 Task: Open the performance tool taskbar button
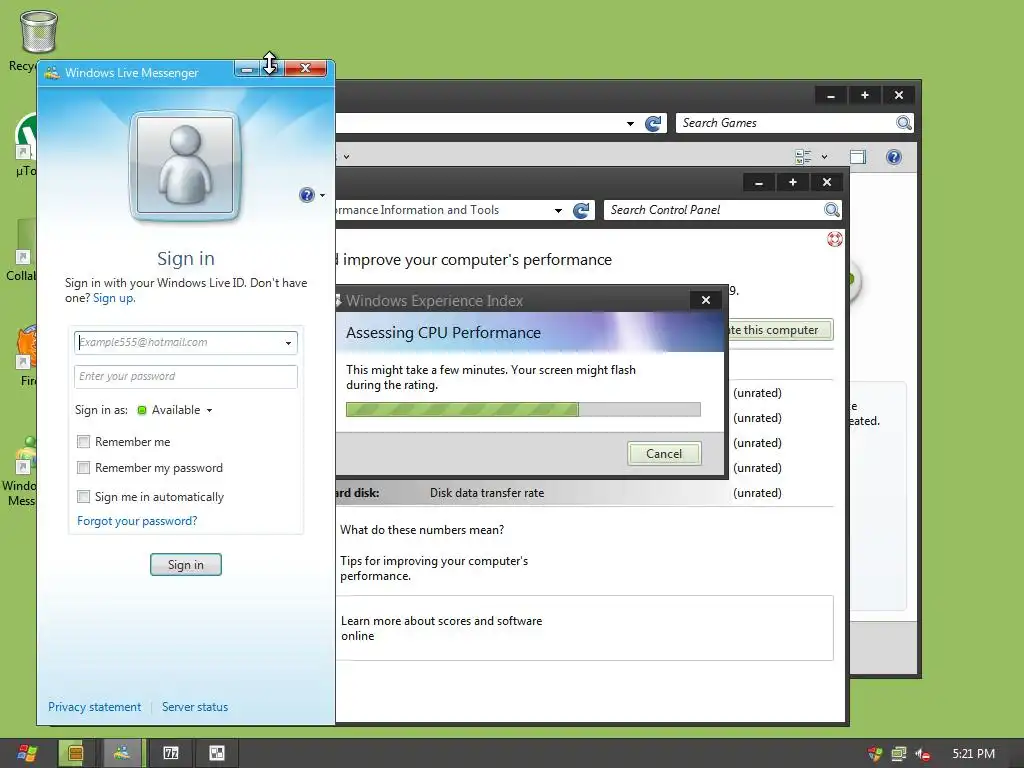pyautogui.click(x=217, y=753)
